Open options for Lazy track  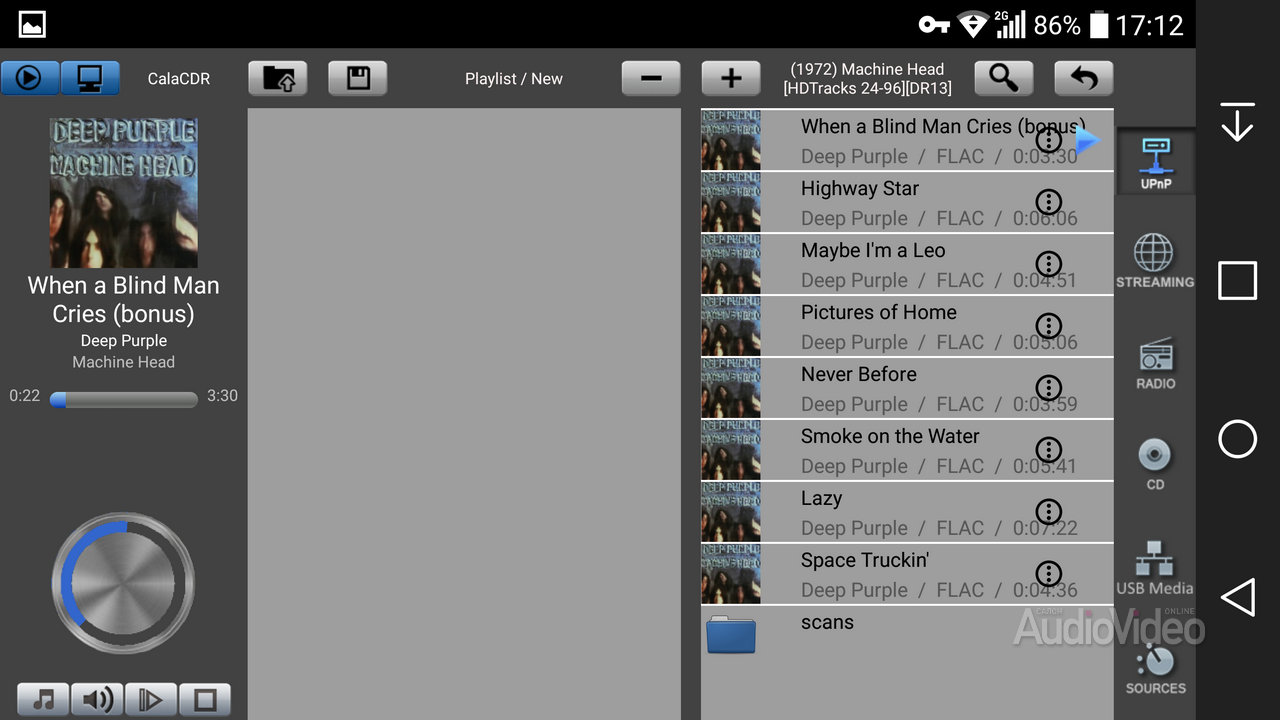(1048, 512)
